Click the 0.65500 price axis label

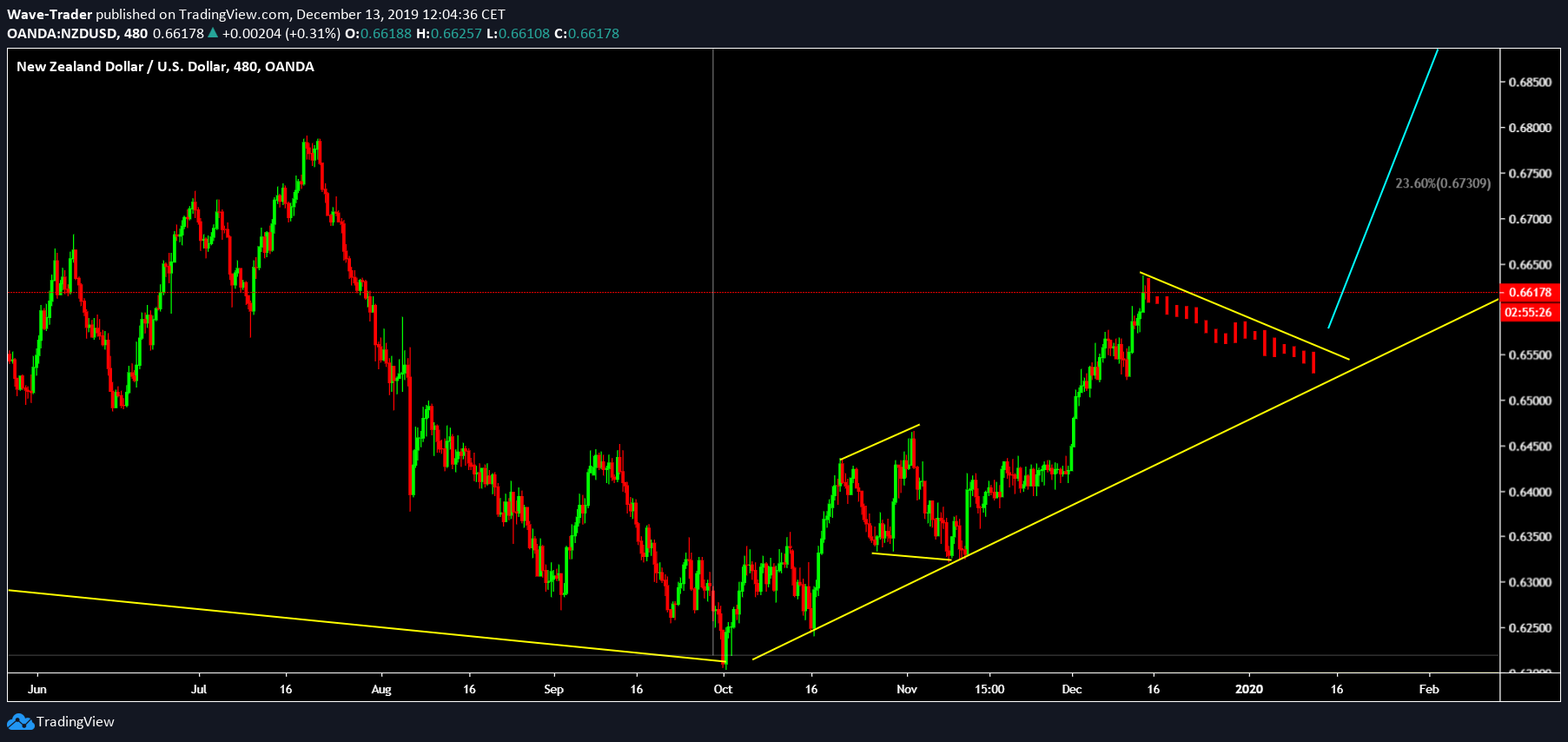tap(1530, 355)
